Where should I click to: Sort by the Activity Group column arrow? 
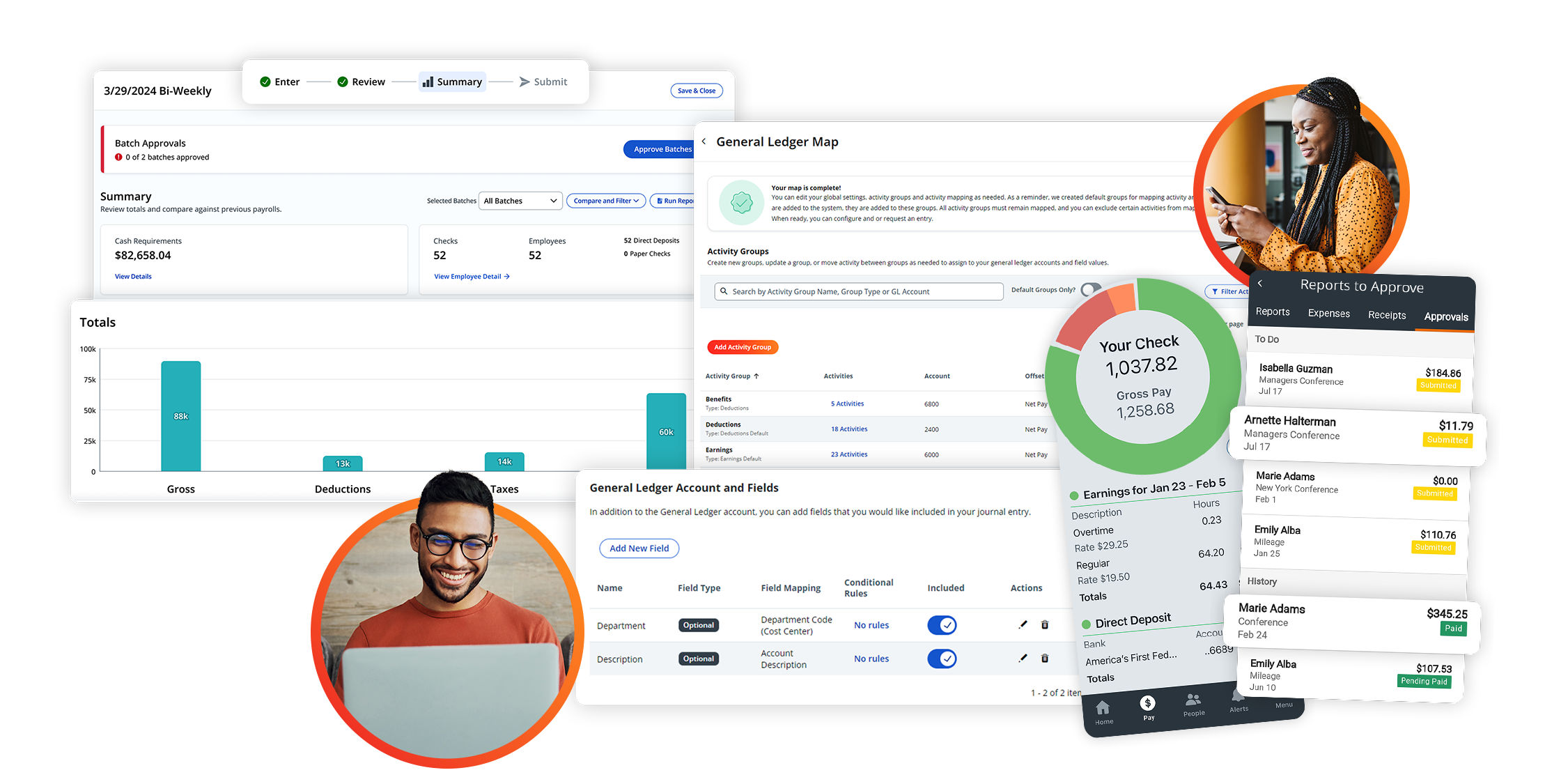pos(755,376)
